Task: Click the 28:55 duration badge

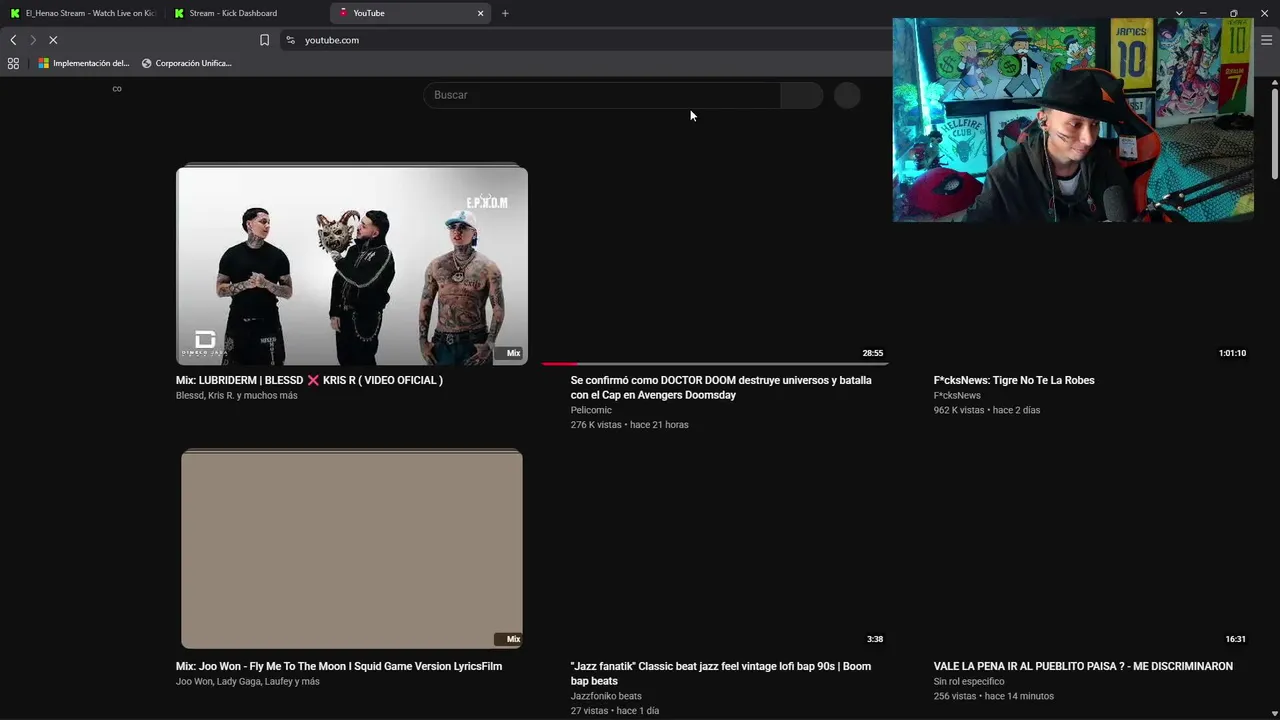Action: click(x=873, y=353)
